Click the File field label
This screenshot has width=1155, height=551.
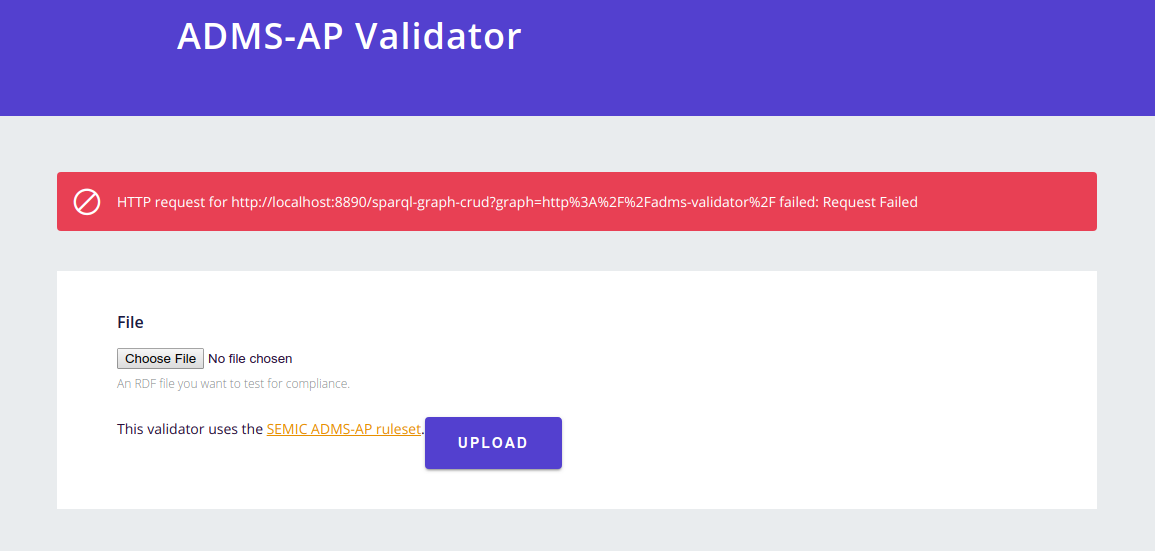pyautogui.click(x=130, y=322)
